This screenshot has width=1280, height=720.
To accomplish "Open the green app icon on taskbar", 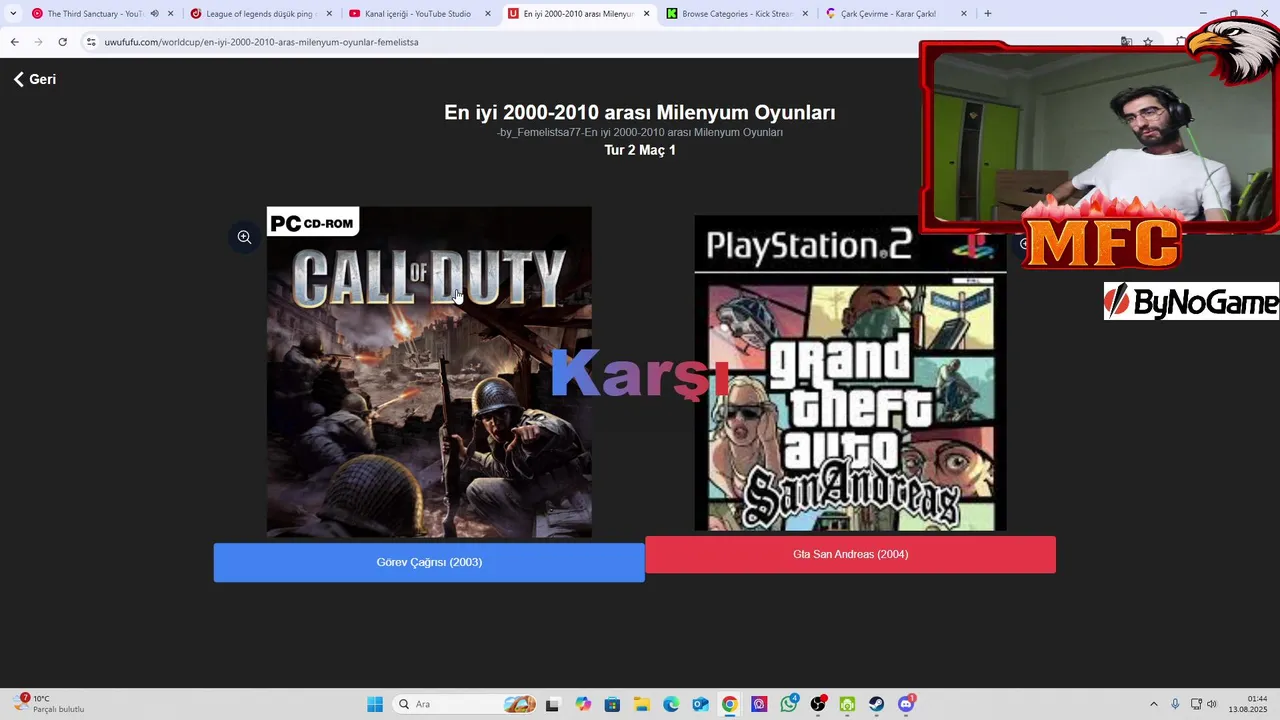I will [x=847, y=704].
